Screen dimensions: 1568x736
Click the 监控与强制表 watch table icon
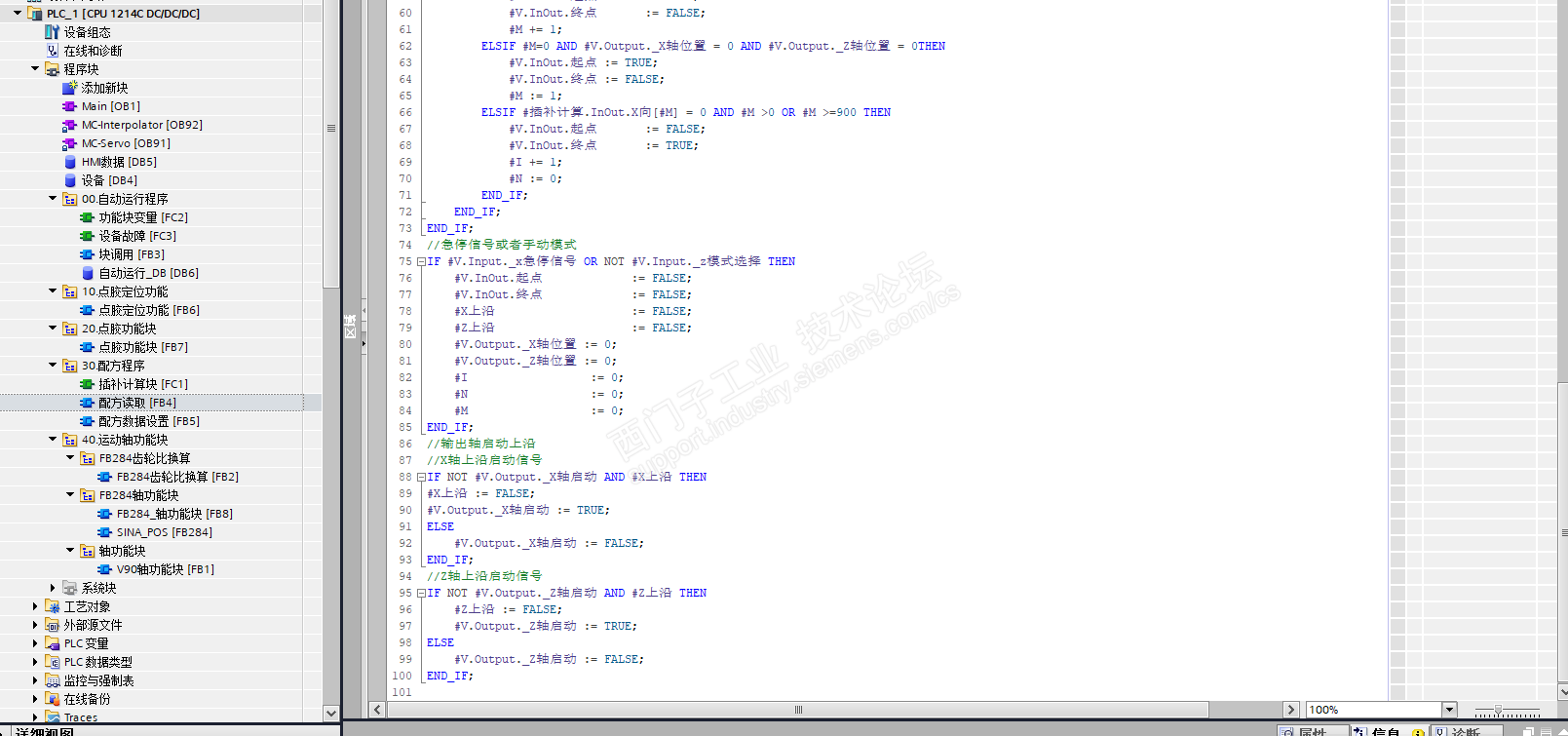(x=53, y=680)
